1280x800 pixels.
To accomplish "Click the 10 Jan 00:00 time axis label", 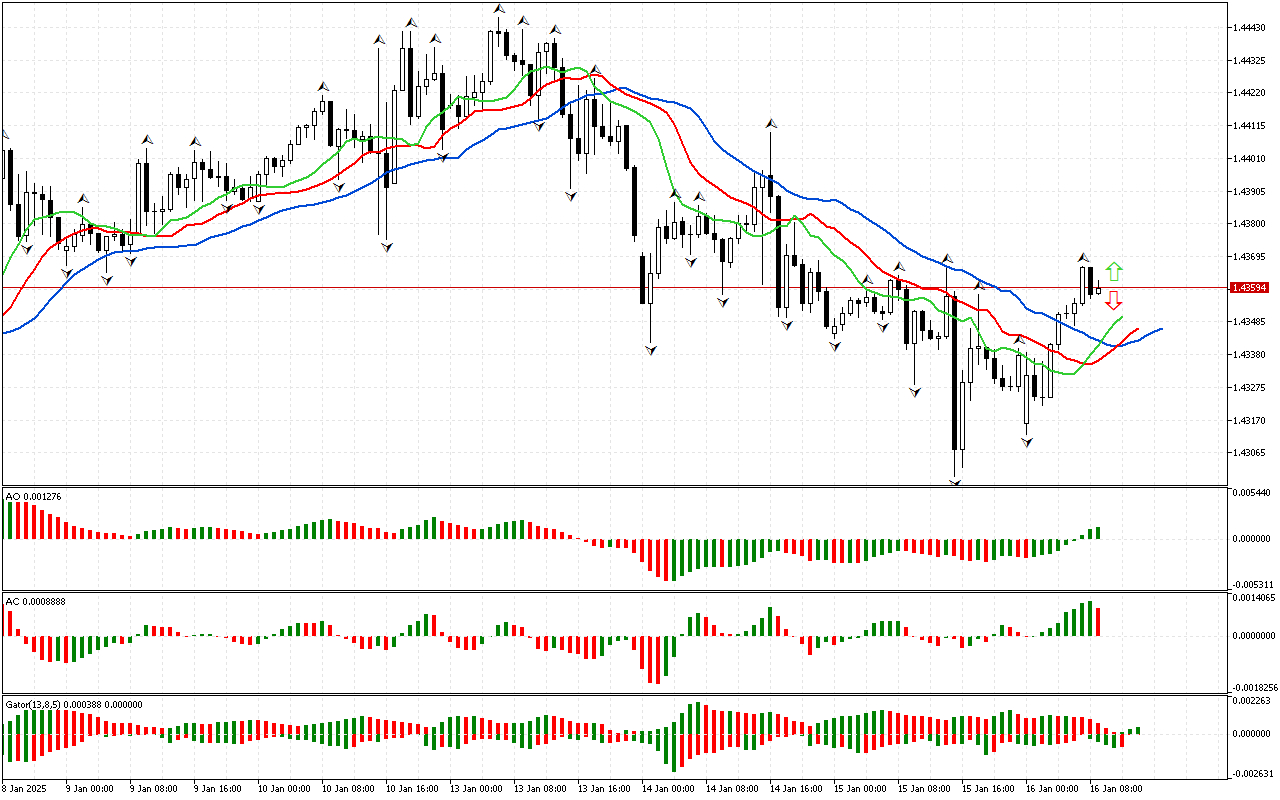I will (285, 789).
